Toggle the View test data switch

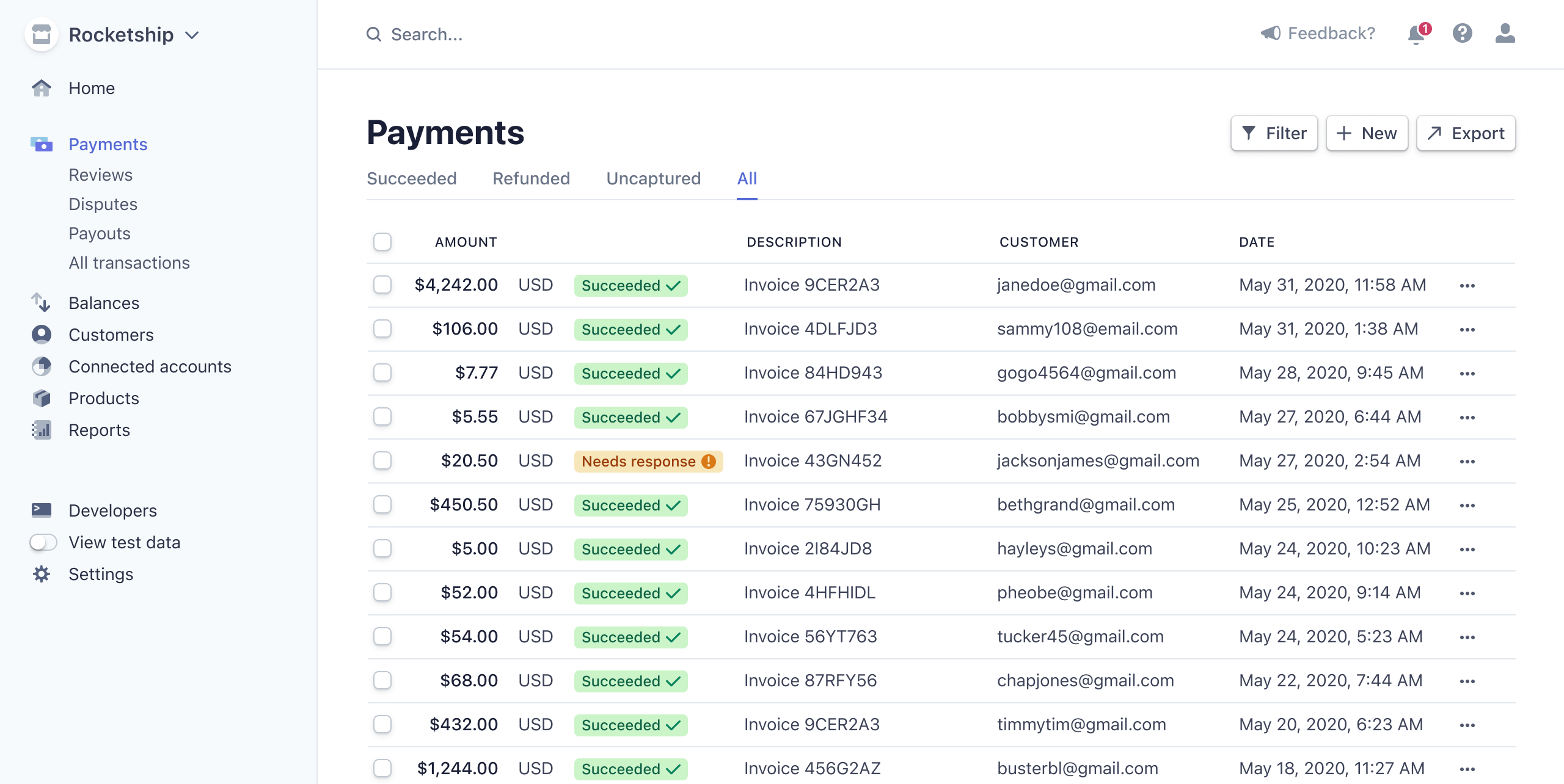41,541
